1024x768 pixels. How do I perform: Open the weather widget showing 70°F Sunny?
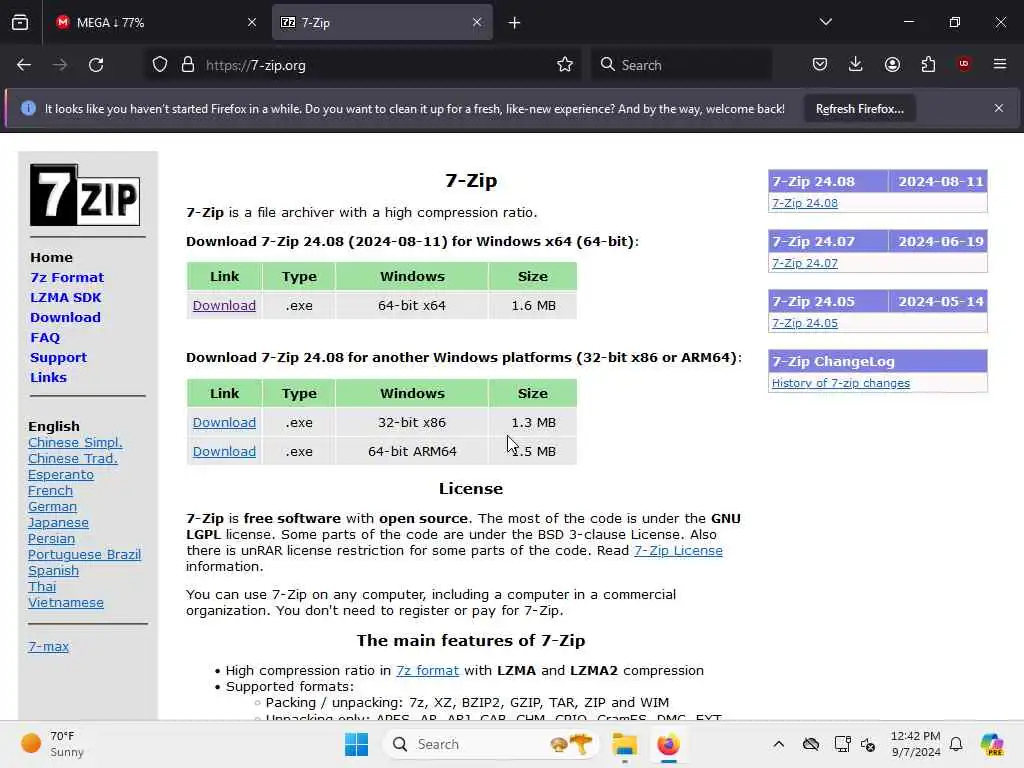(53, 744)
